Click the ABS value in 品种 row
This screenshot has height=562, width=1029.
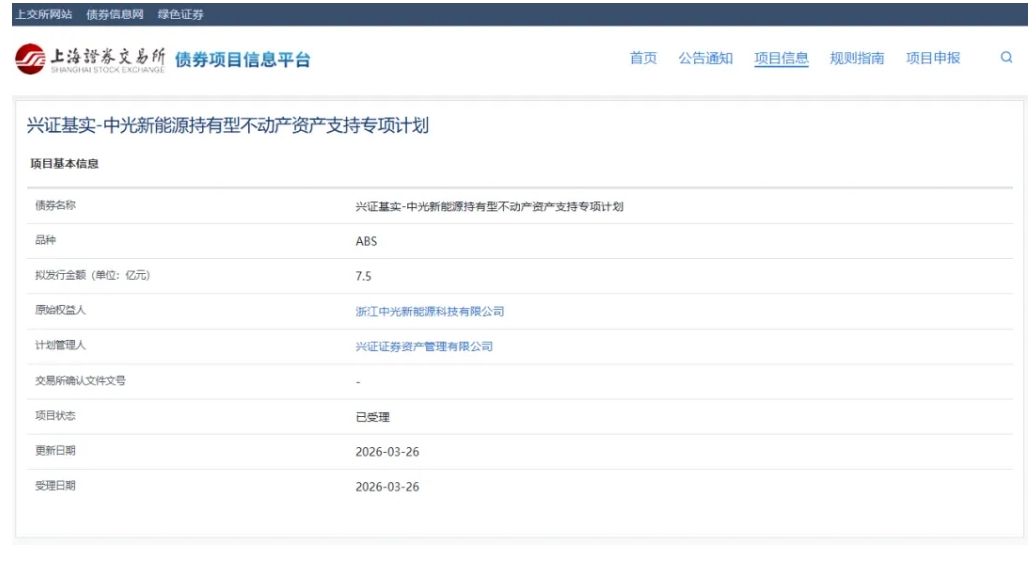point(366,241)
